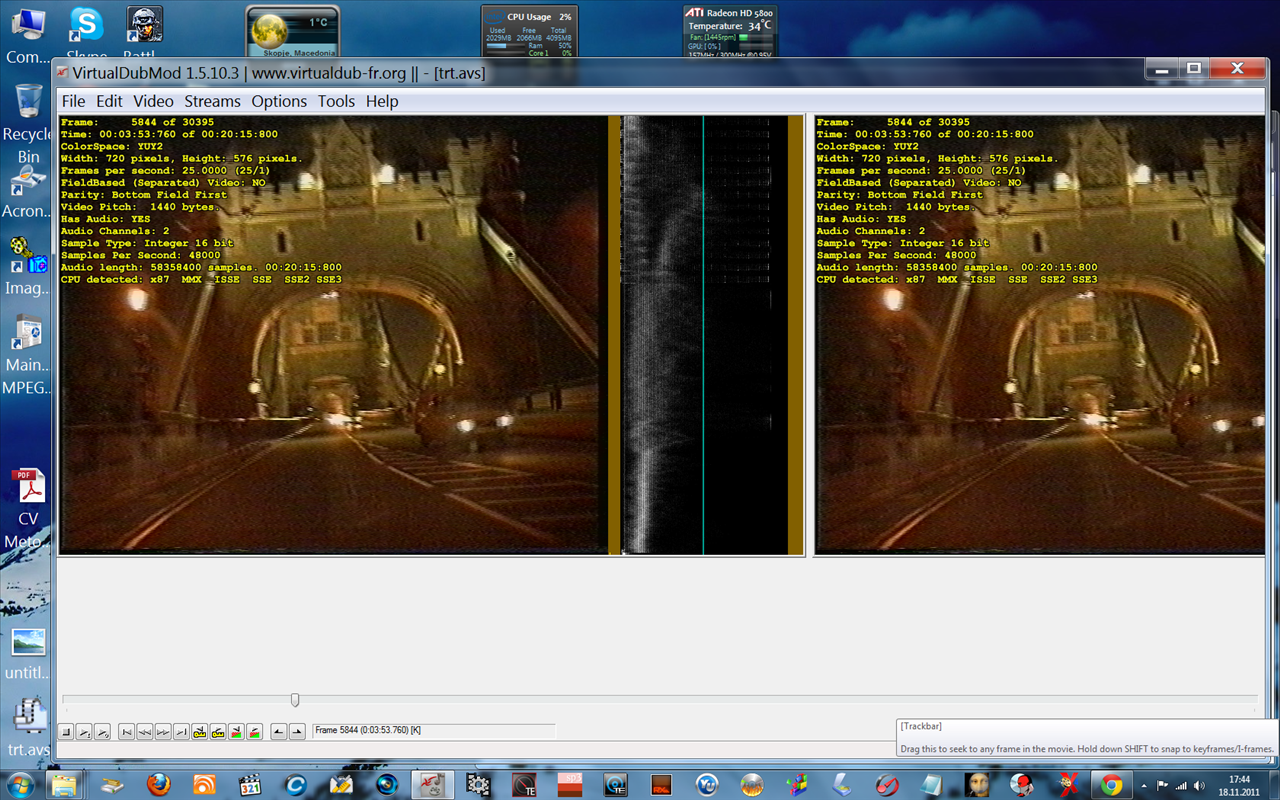Set the selection end mark
Image resolution: width=1280 pixels, height=800 pixels.
[x=297, y=732]
